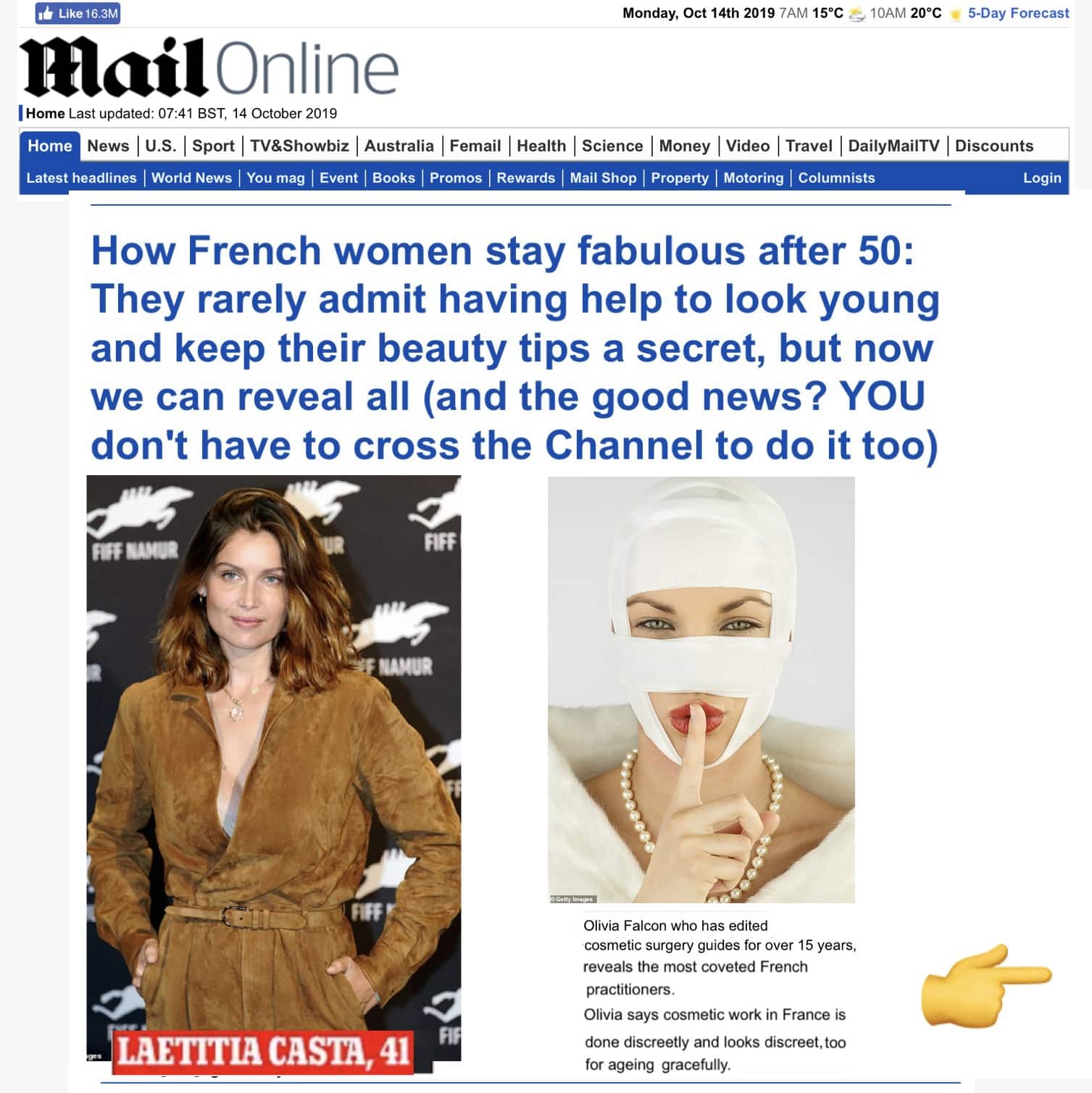This screenshot has height=1093, width=1092.
Task: Go to the World News sub-section
Action: (x=191, y=177)
